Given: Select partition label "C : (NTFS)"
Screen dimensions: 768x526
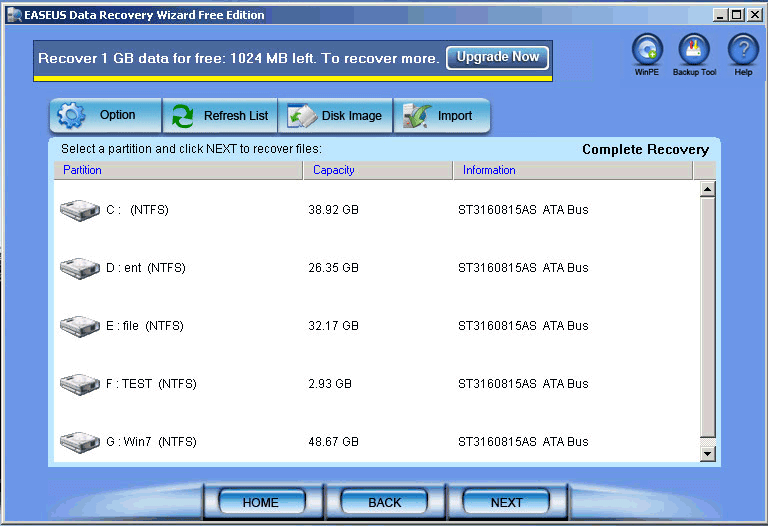Looking at the screenshot, I should click(138, 210).
